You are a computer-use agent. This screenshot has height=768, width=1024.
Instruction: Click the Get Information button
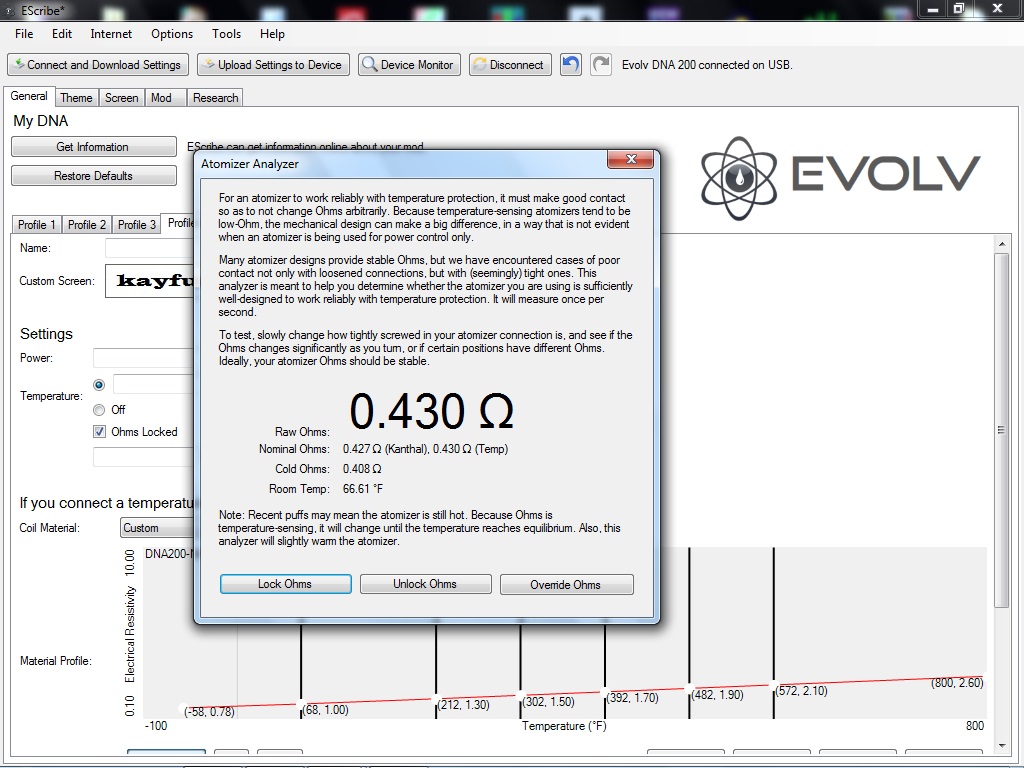pos(93,147)
